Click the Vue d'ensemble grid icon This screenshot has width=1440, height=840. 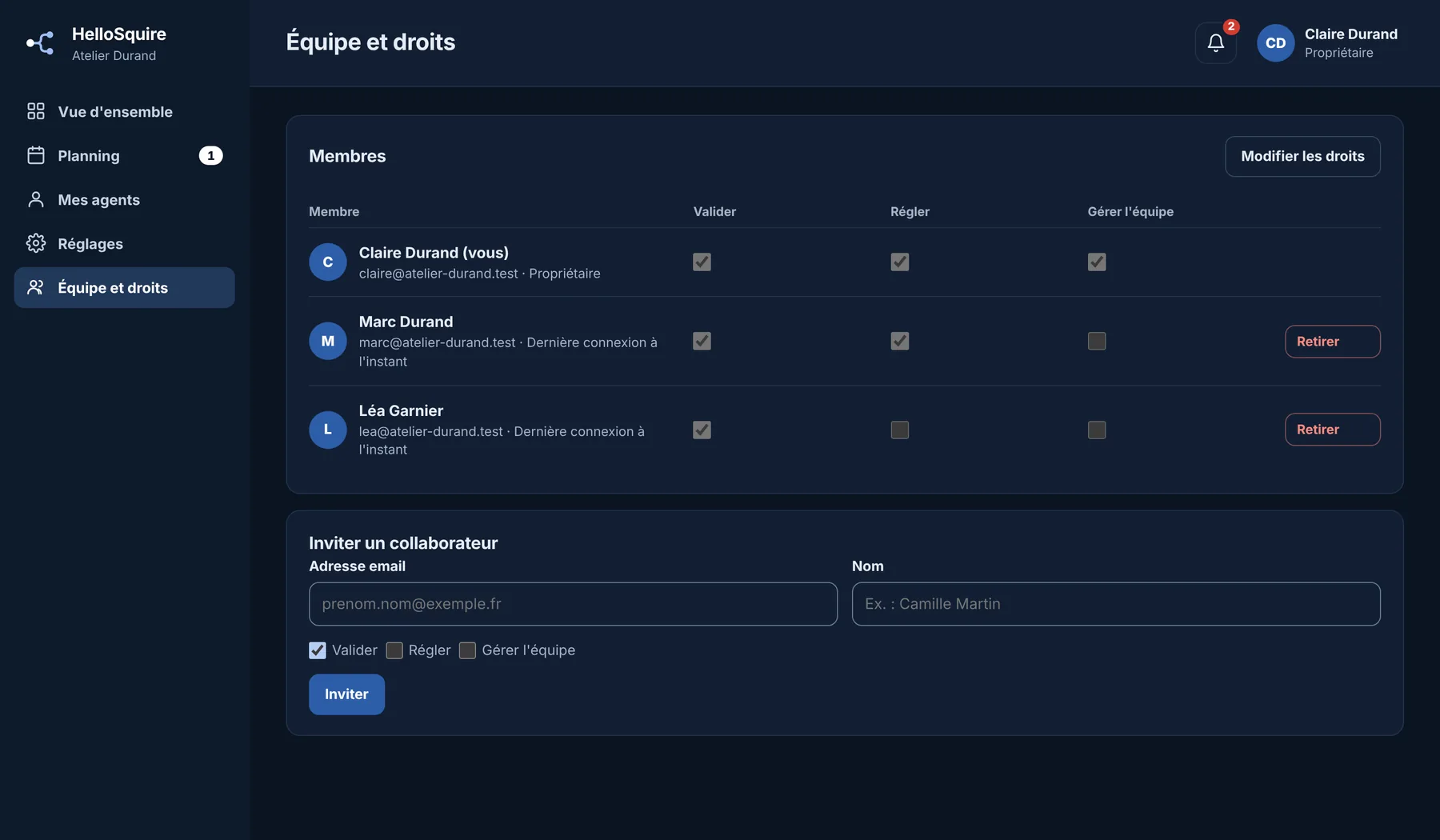point(36,111)
